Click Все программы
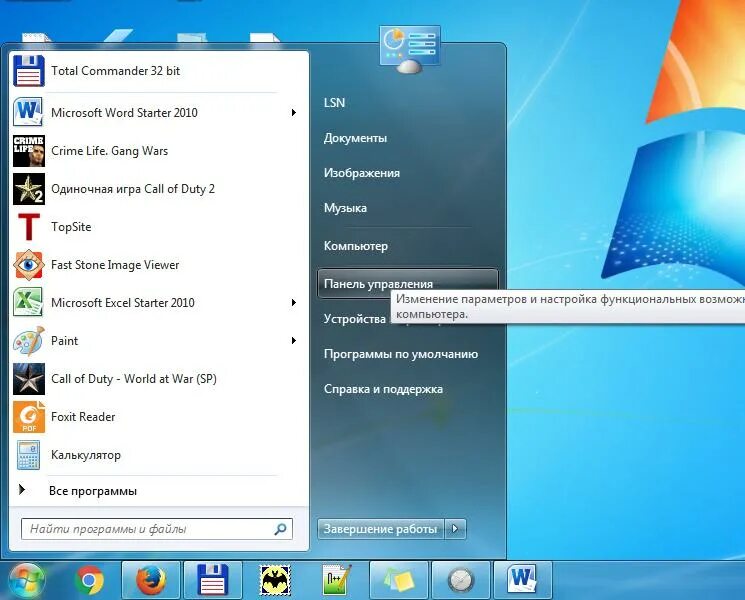 pos(93,491)
